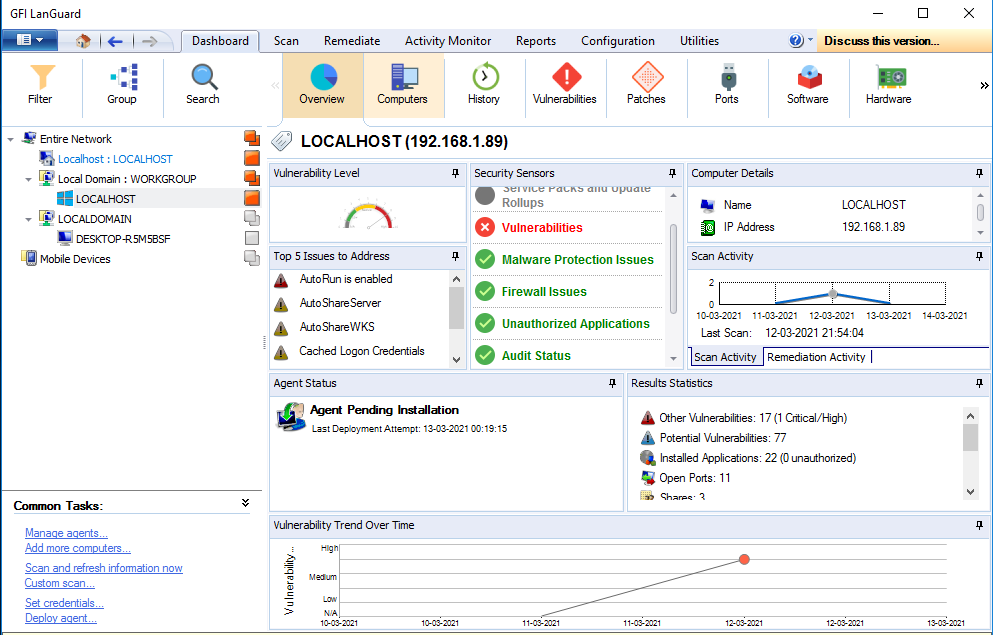Open the Patches view

647,85
